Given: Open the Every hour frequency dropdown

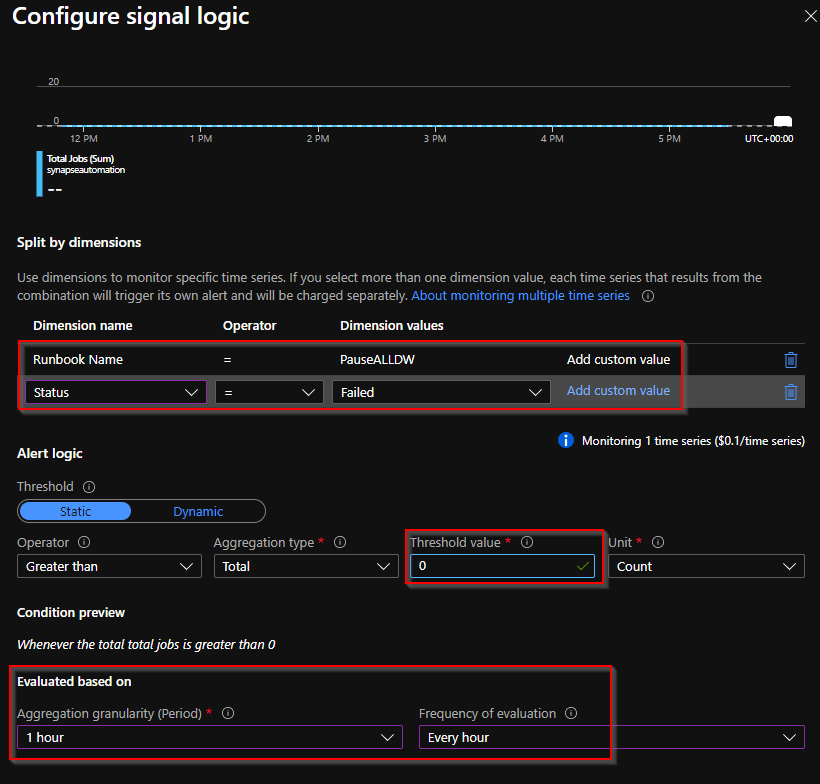Looking at the screenshot, I should [611, 737].
